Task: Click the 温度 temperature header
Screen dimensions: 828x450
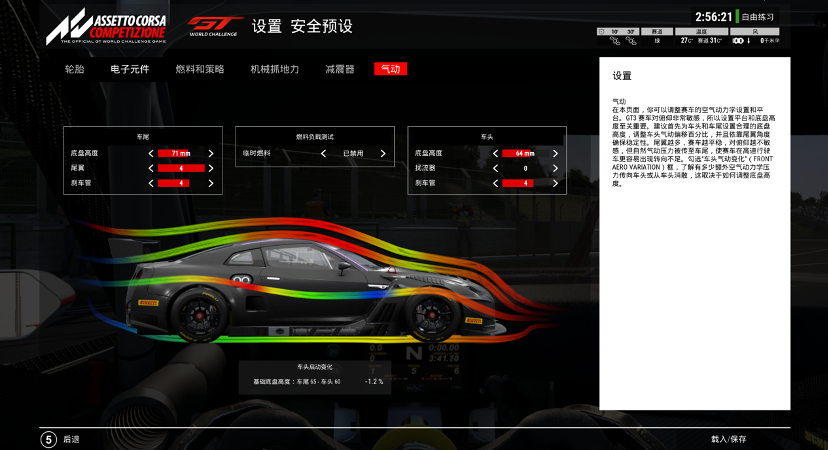Action: click(x=701, y=32)
